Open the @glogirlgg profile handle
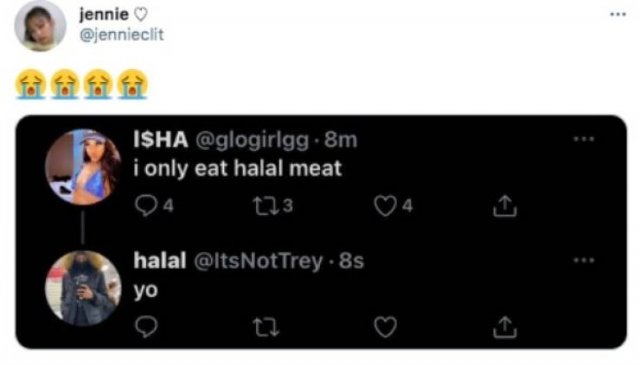640x365 pixels. click(x=252, y=140)
